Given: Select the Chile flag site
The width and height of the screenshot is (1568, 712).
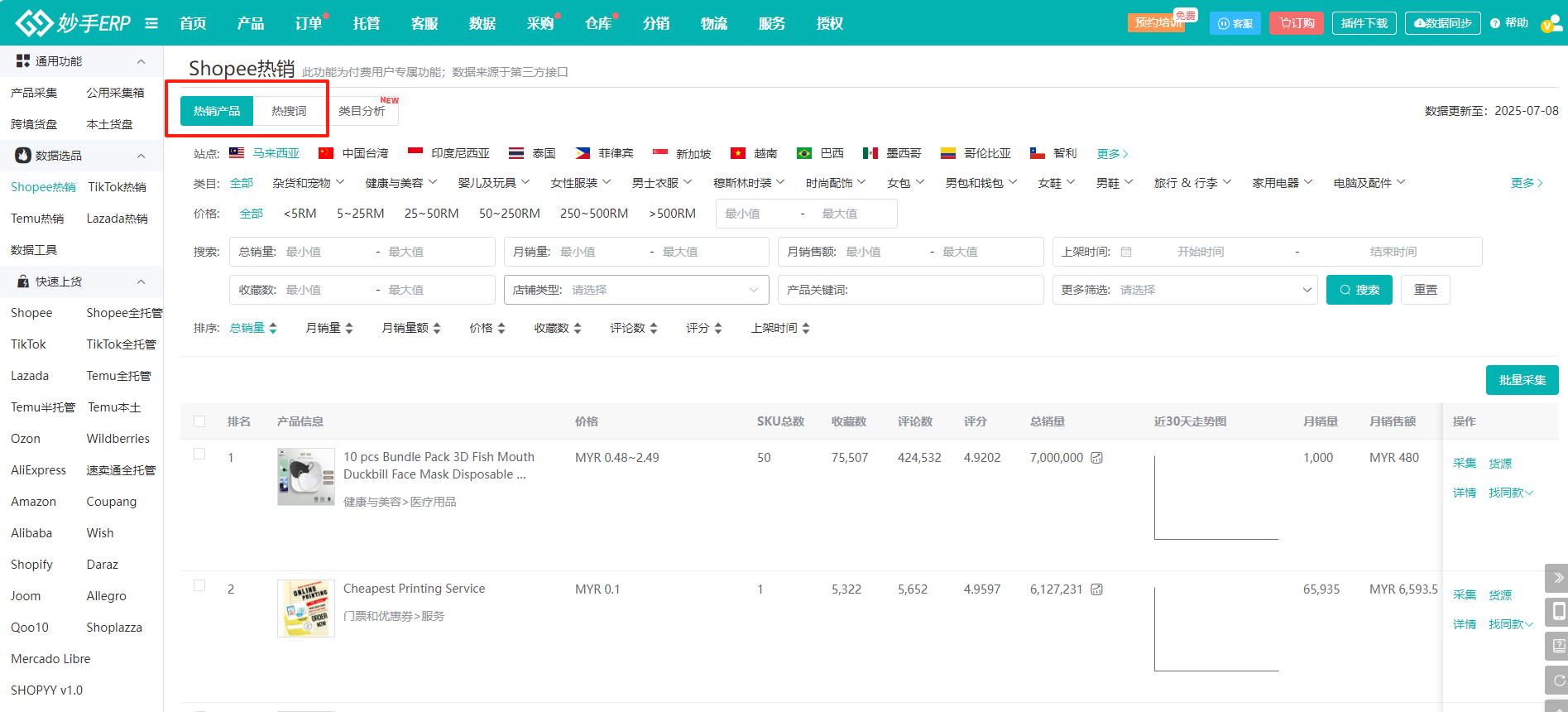Looking at the screenshot, I should pos(1038,153).
